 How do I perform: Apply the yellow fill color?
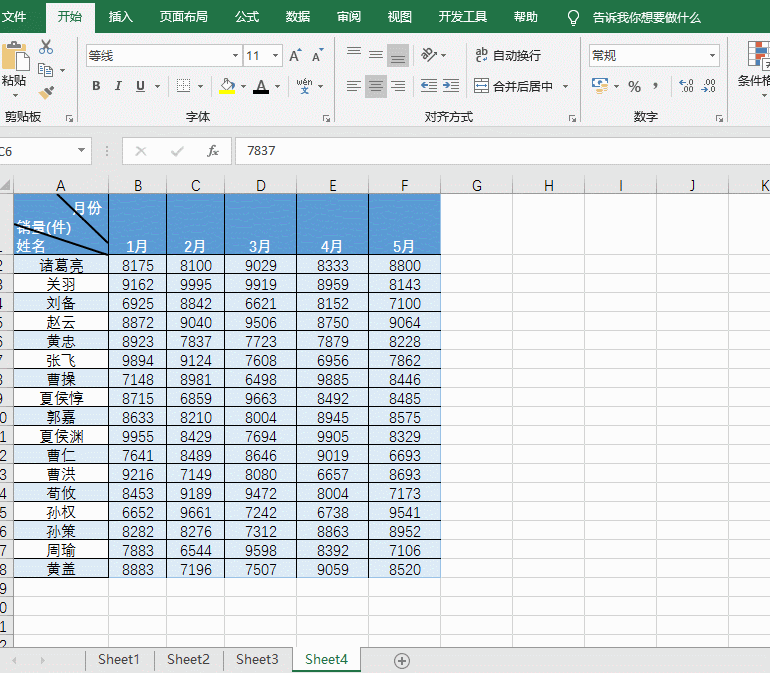point(227,87)
